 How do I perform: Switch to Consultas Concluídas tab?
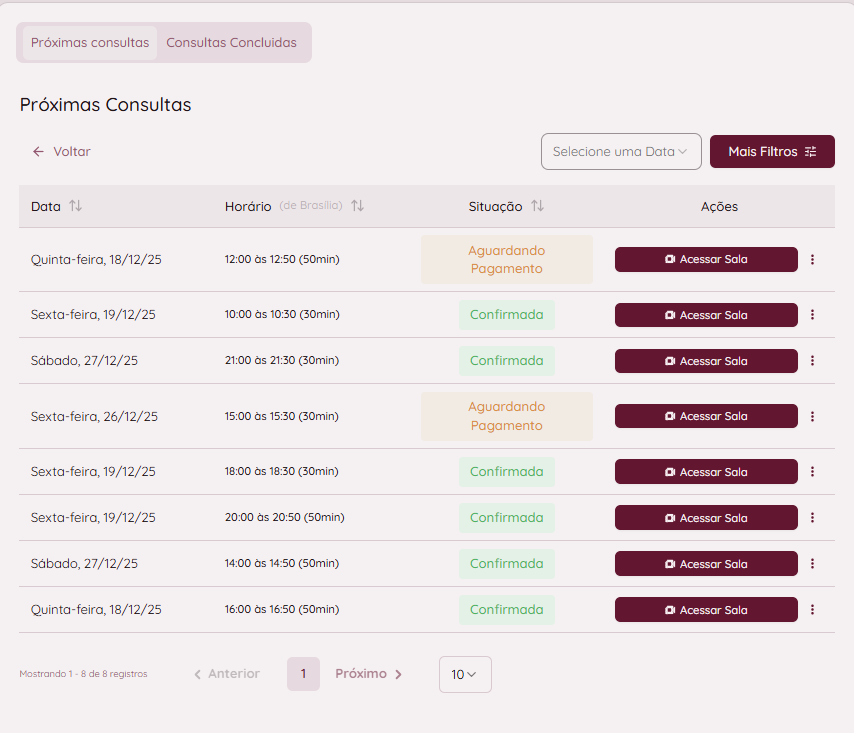pyautogui.click(x=231, y=43)
